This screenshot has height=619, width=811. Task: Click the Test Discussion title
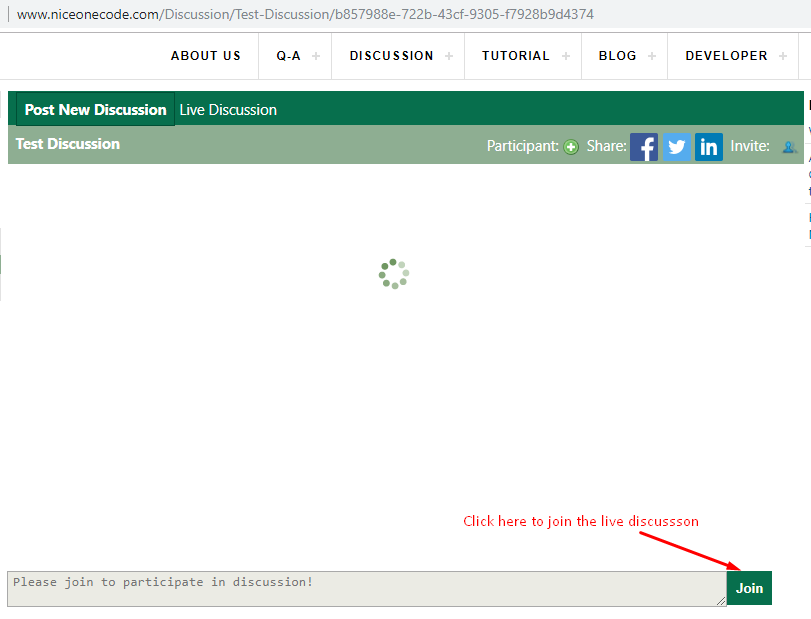pyautogui.click(x=68, y=144)
